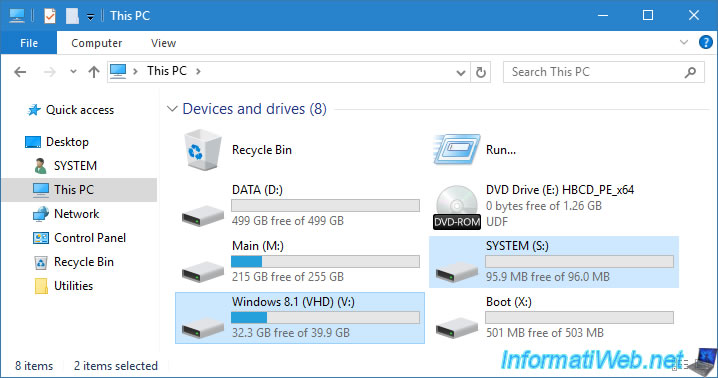Open Help via the blue question mark icon
Viewport: 718px width, 378px height.
click(706, 43)
